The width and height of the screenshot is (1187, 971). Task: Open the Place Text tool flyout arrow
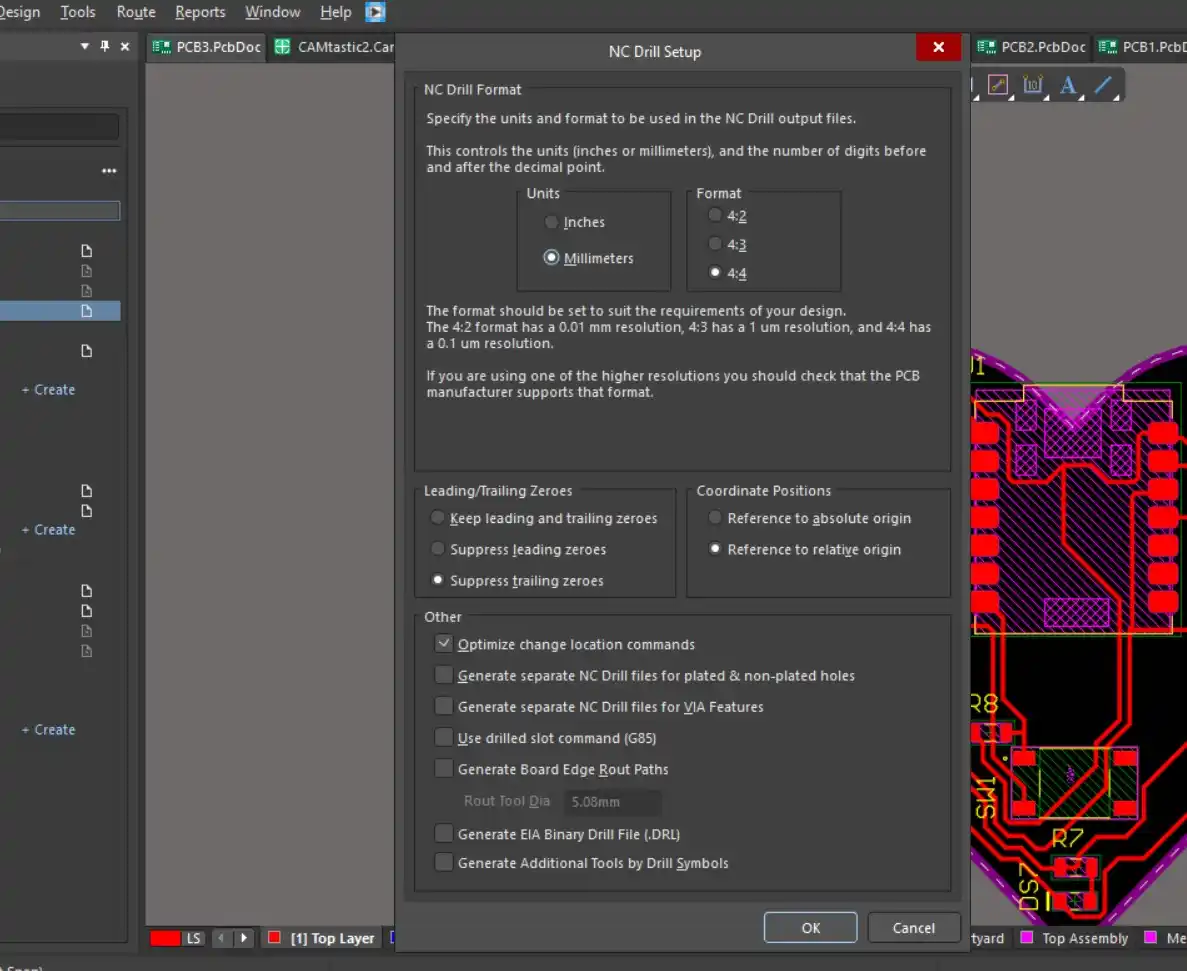point(1083,97)
